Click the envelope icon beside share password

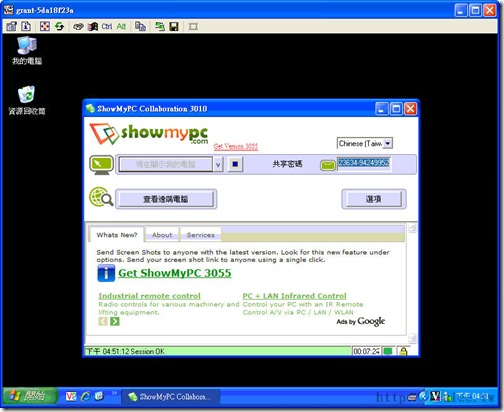coord(328,165)
